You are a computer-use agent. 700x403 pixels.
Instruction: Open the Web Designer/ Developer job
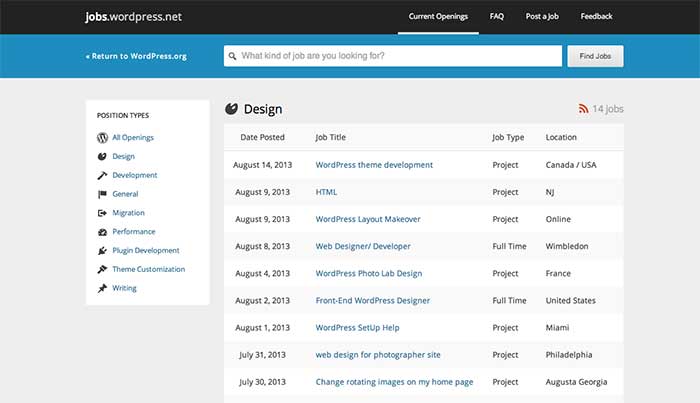point(363,246)
